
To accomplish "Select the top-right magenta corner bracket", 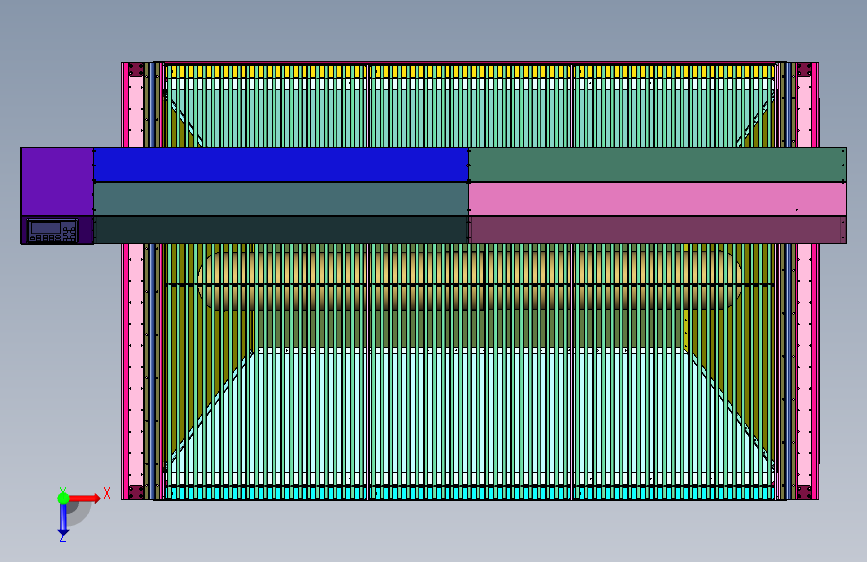I will coord(804,70).
